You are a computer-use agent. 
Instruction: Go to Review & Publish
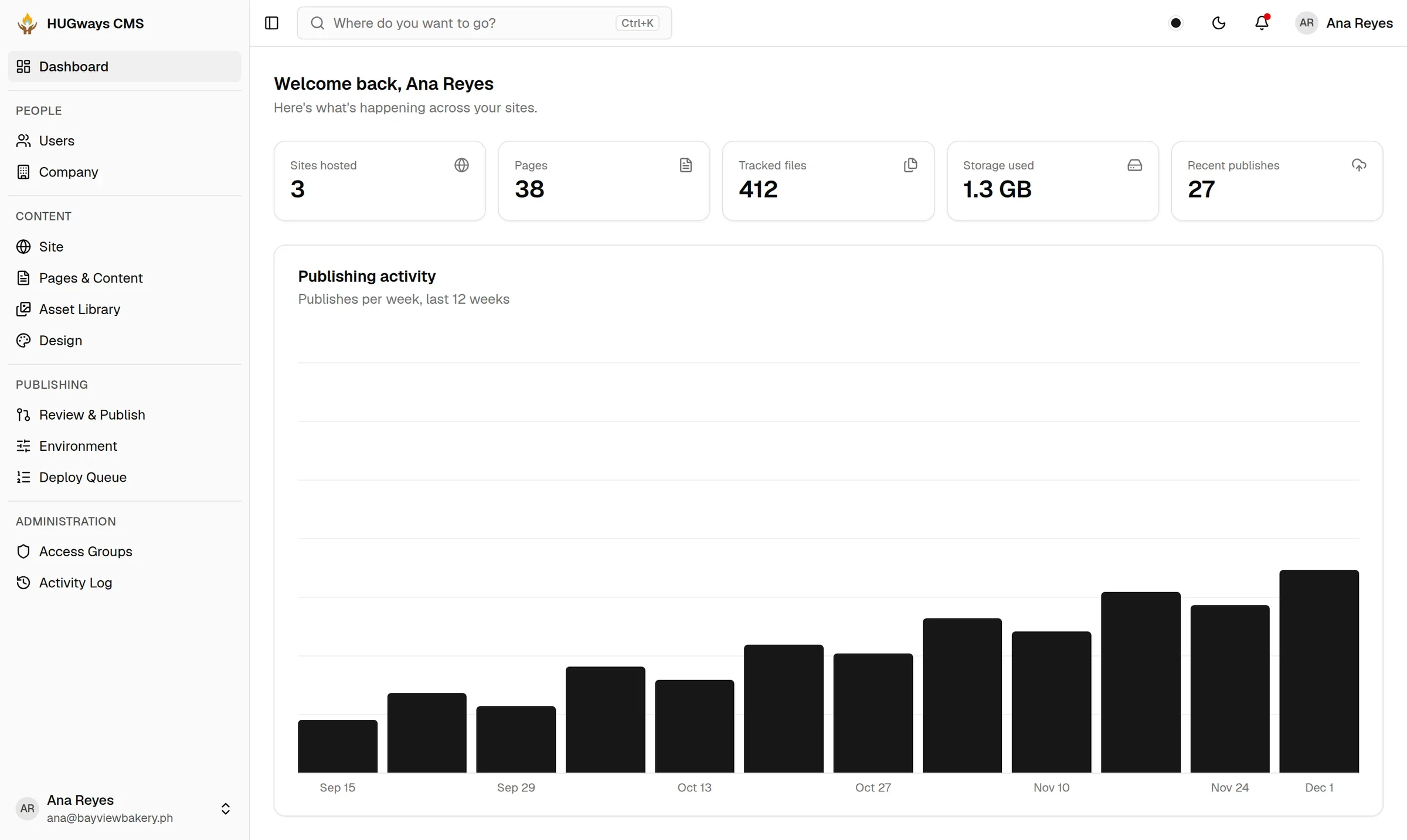[x=124, y=414]
